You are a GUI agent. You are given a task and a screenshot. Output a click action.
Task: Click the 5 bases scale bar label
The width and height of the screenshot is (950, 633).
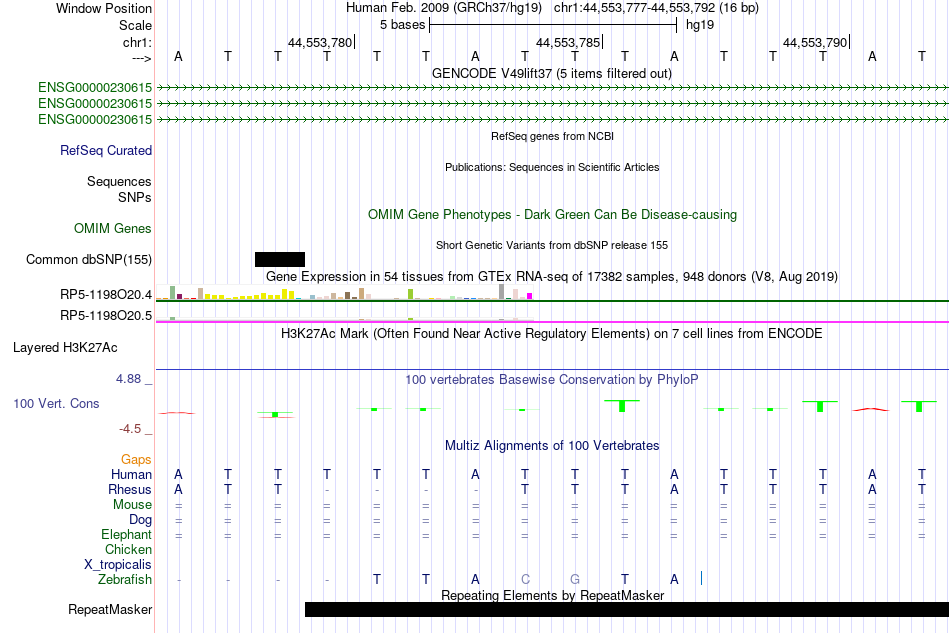pos(402,25)
